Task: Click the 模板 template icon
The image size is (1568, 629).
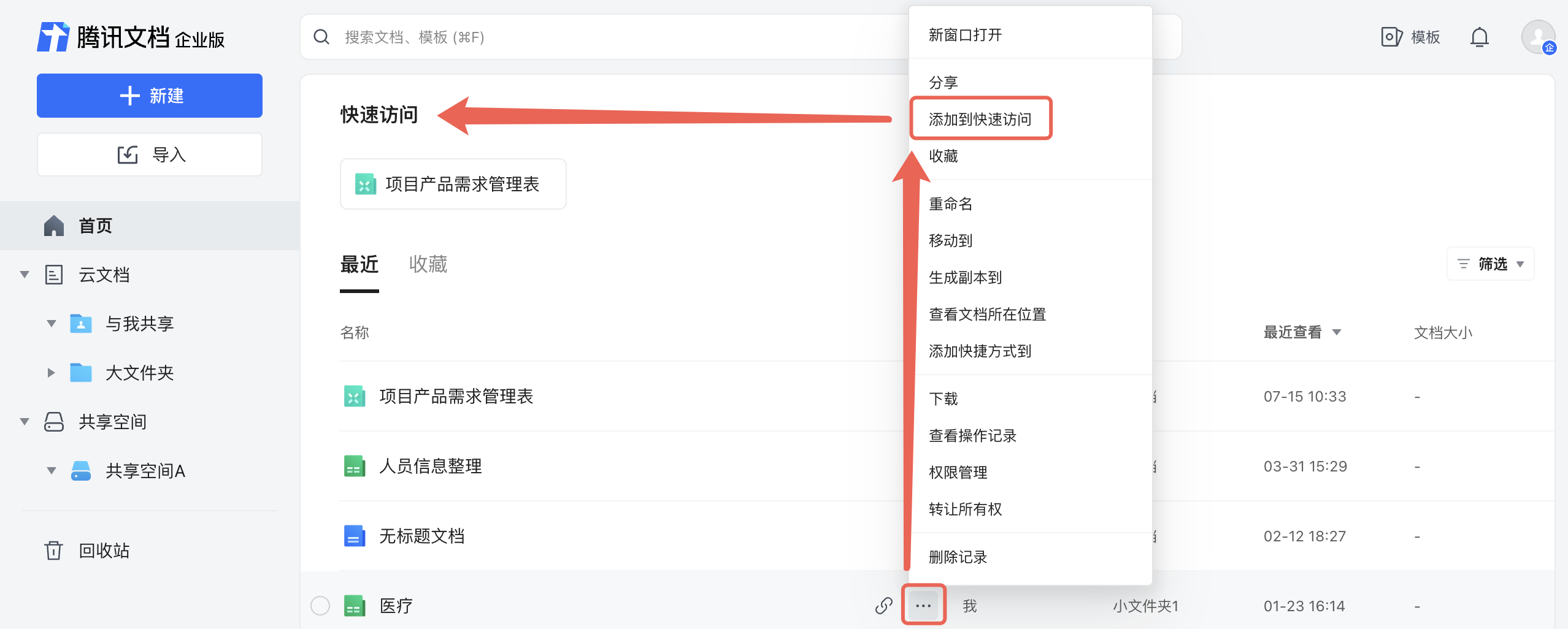Action: pyautogui.click(x=1391, y=37)
